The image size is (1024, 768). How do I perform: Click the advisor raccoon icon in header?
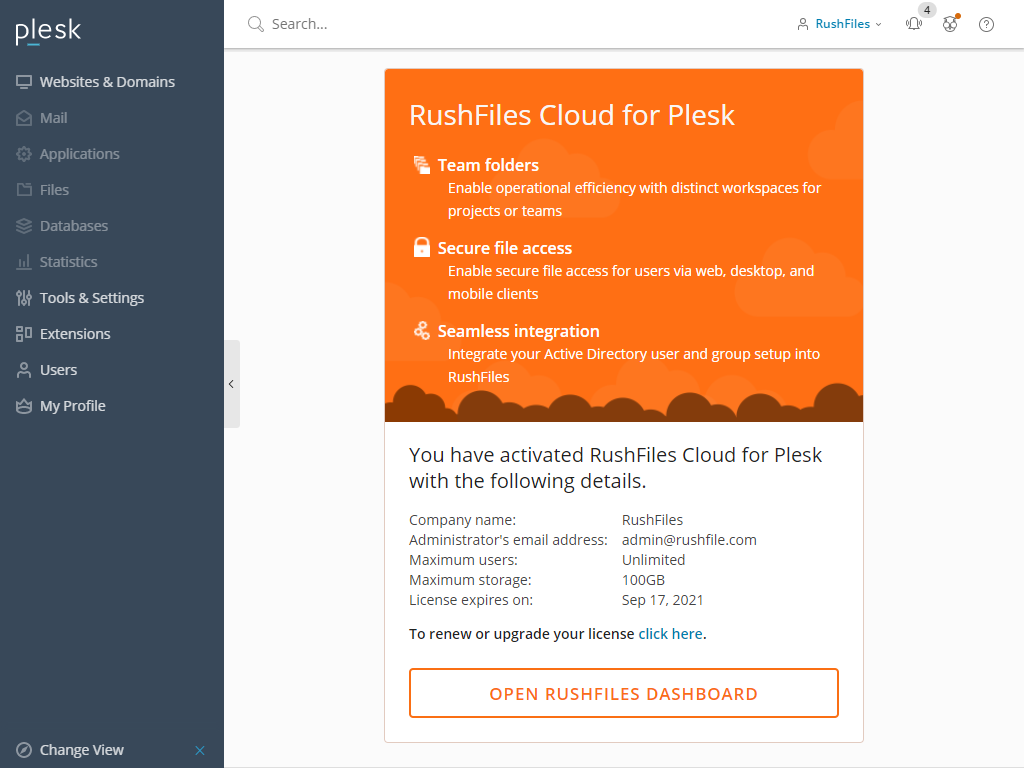click(x=950, y=24)
